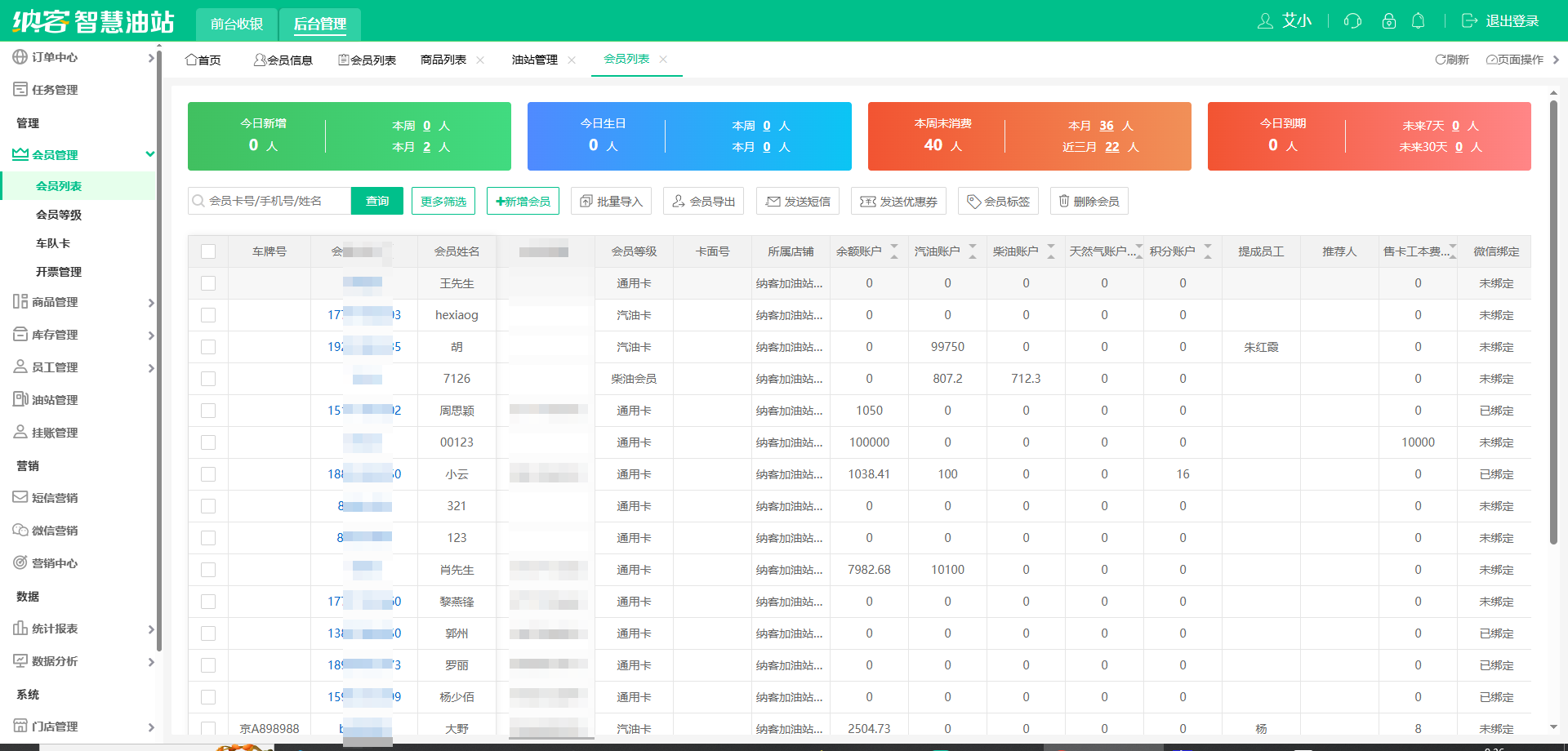Open the 前台收银 top tab
The width and height of the screenshot is (1568, 751).
click(x=237, y=24)
